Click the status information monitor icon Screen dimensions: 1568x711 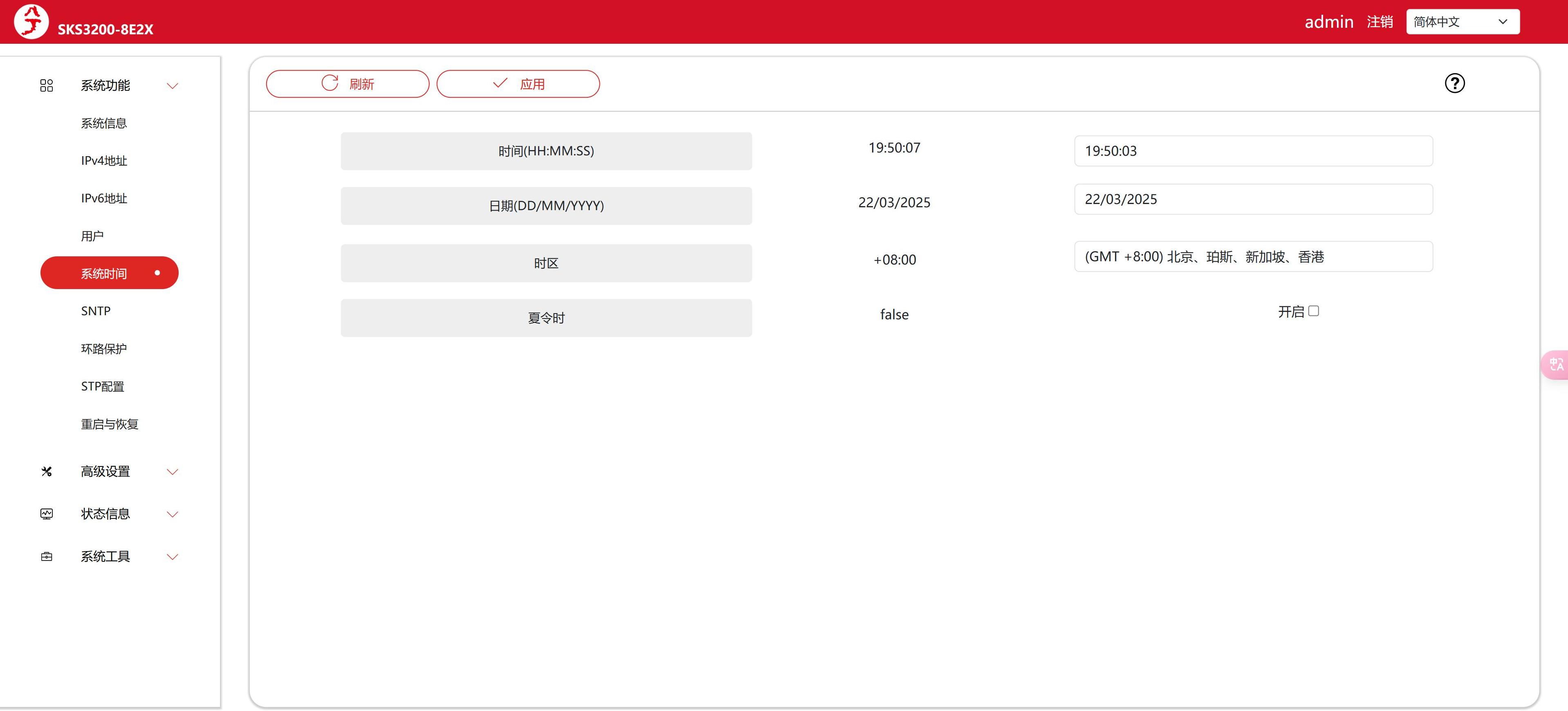click(x=46, y=514)
